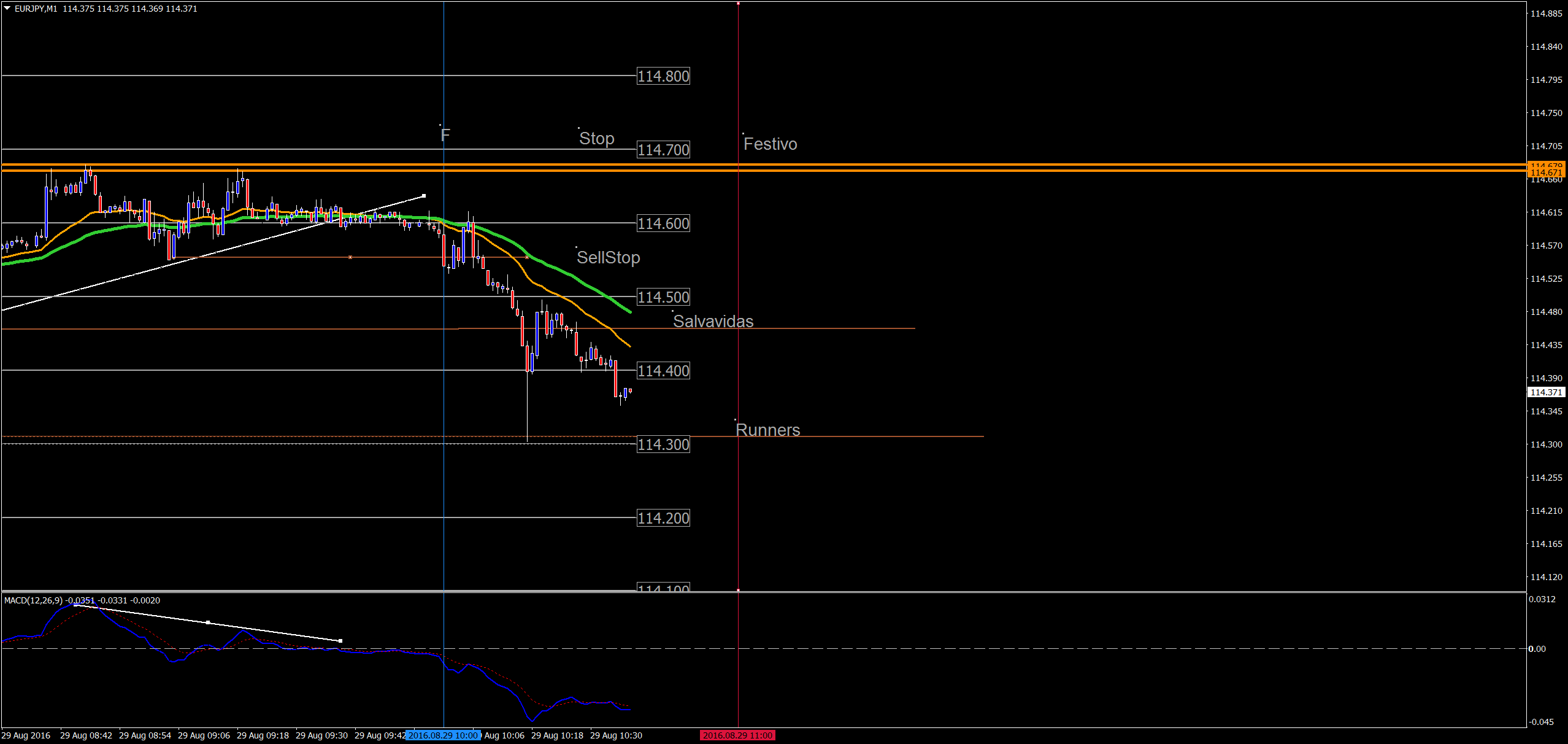Click the F vertical line label

[x=445, y=135]
